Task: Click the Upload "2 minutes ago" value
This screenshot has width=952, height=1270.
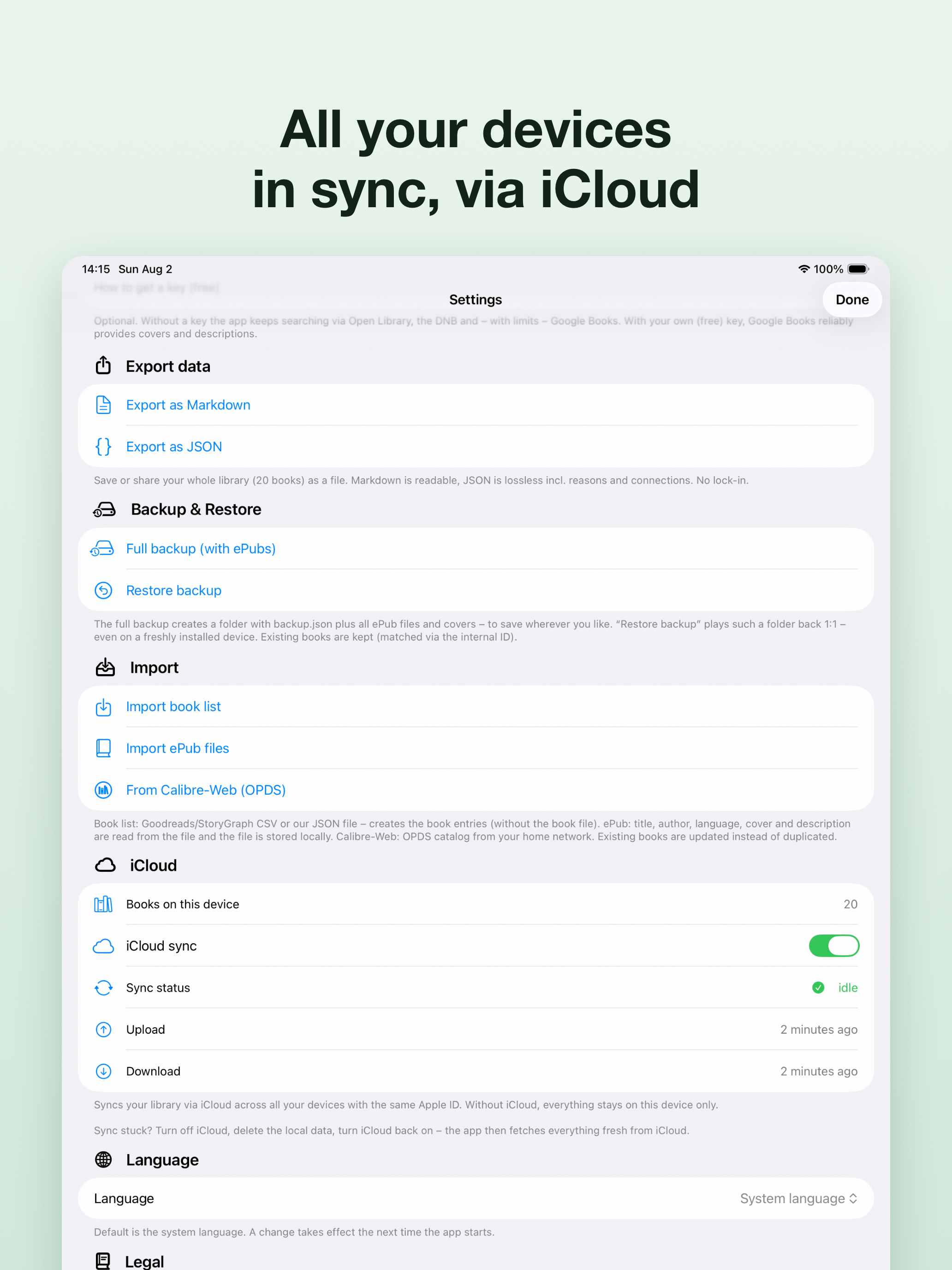Action: (x=819, y=1030)
